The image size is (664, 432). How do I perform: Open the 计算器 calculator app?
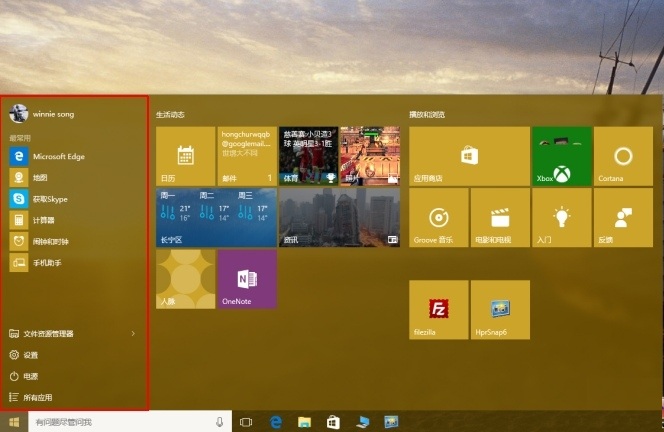(32, 220)
